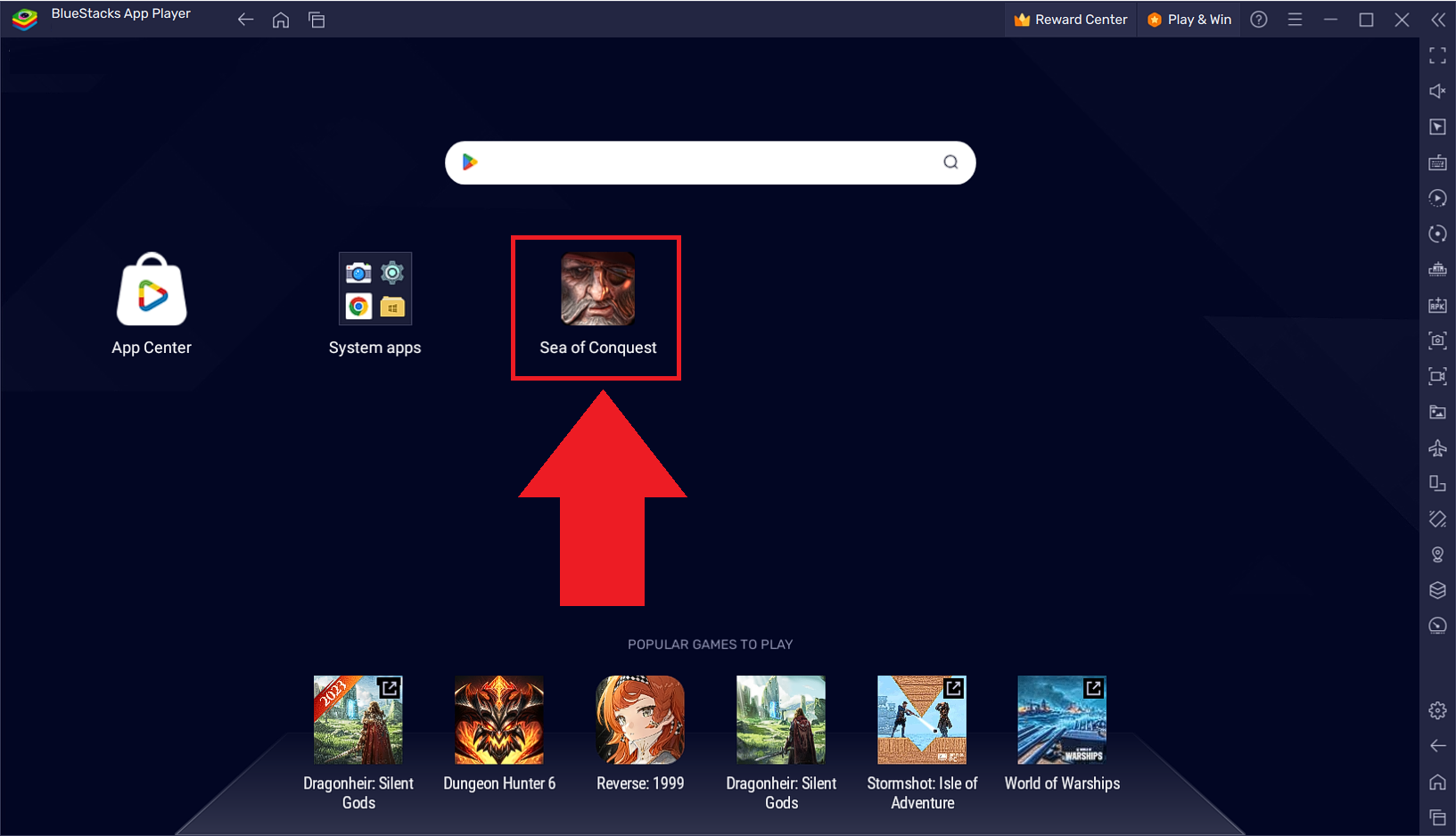This screenshot has width=1456, height=836.
Task: Open the Reward Center
Action: coord(1071,20)
